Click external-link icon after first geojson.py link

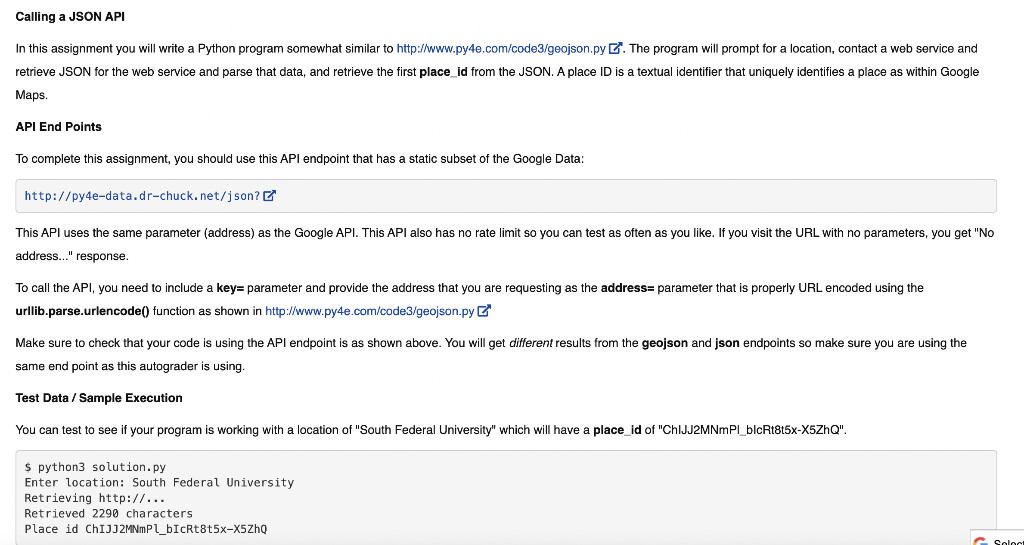click(615, 48)
